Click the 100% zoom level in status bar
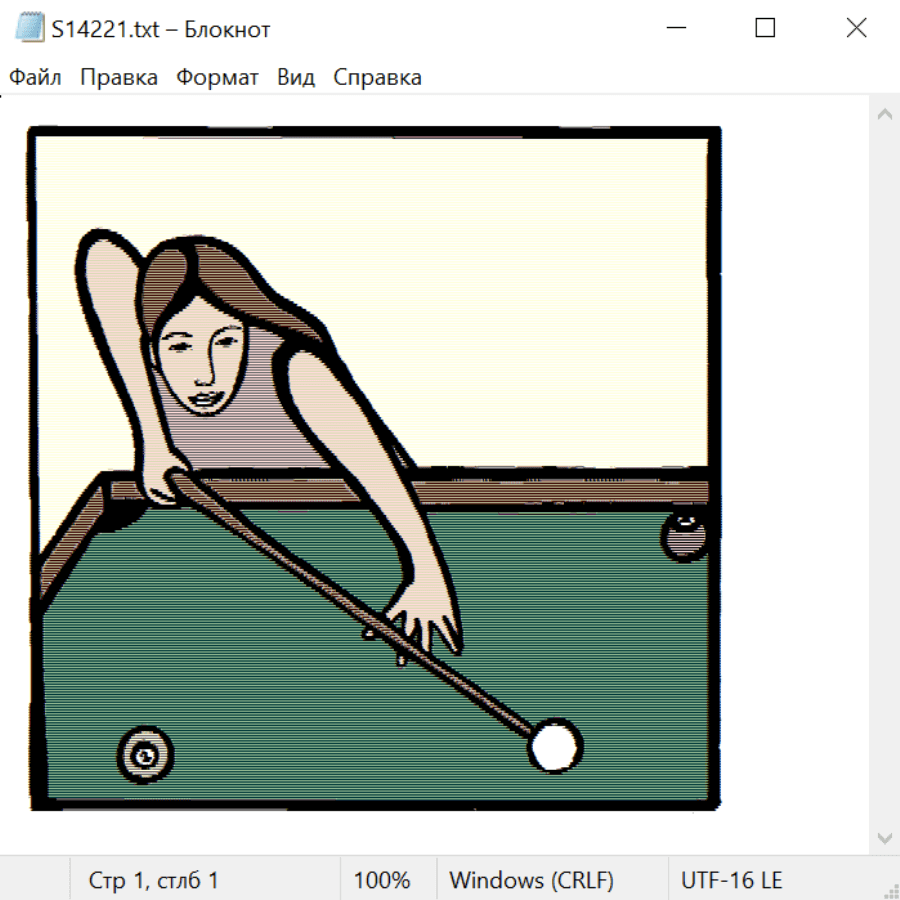 [382, 881]
